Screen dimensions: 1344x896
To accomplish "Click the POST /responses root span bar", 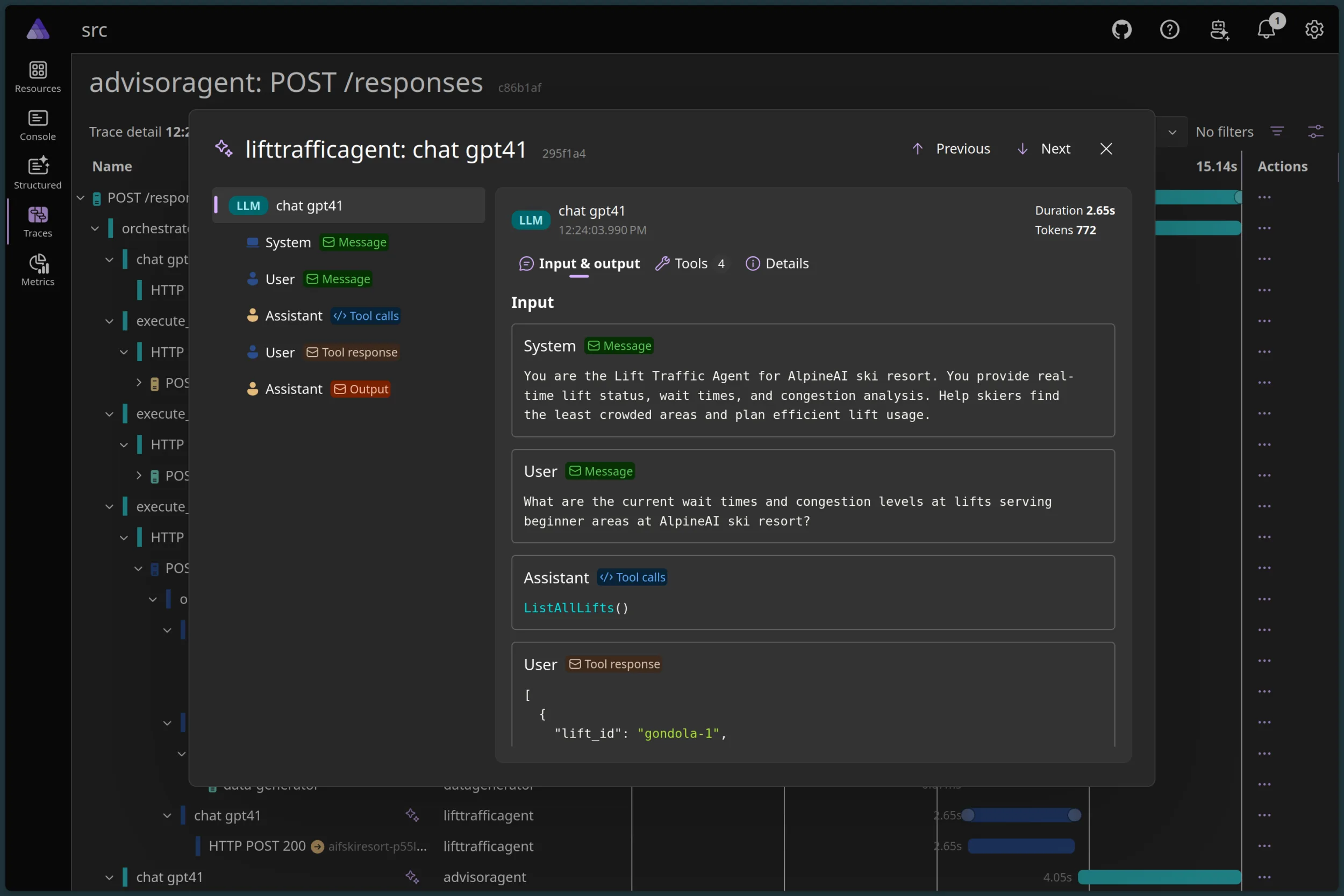I will pos(1198,197).
